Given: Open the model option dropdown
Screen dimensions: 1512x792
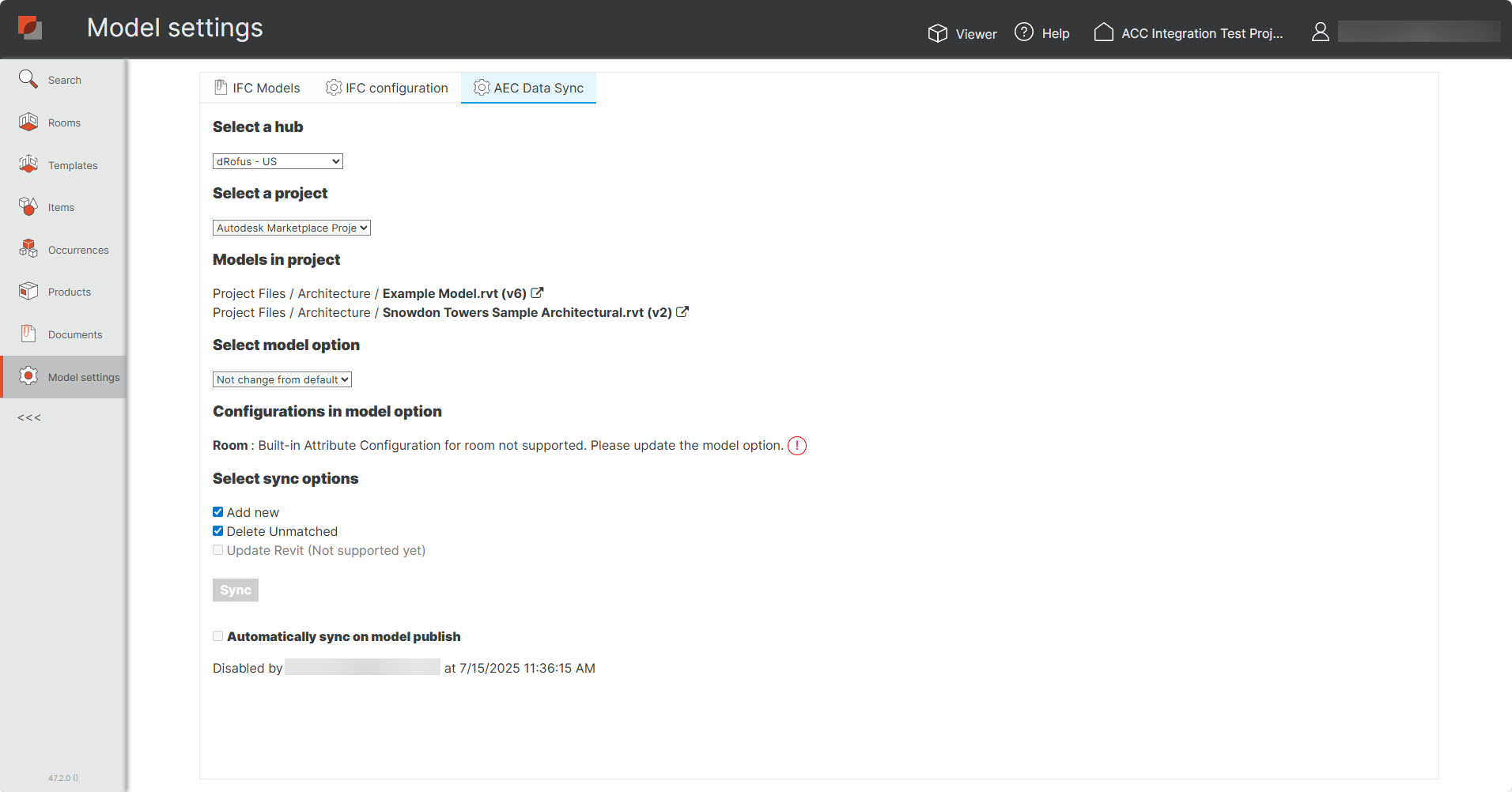Looking at the screenshot, I should point(282,379).
